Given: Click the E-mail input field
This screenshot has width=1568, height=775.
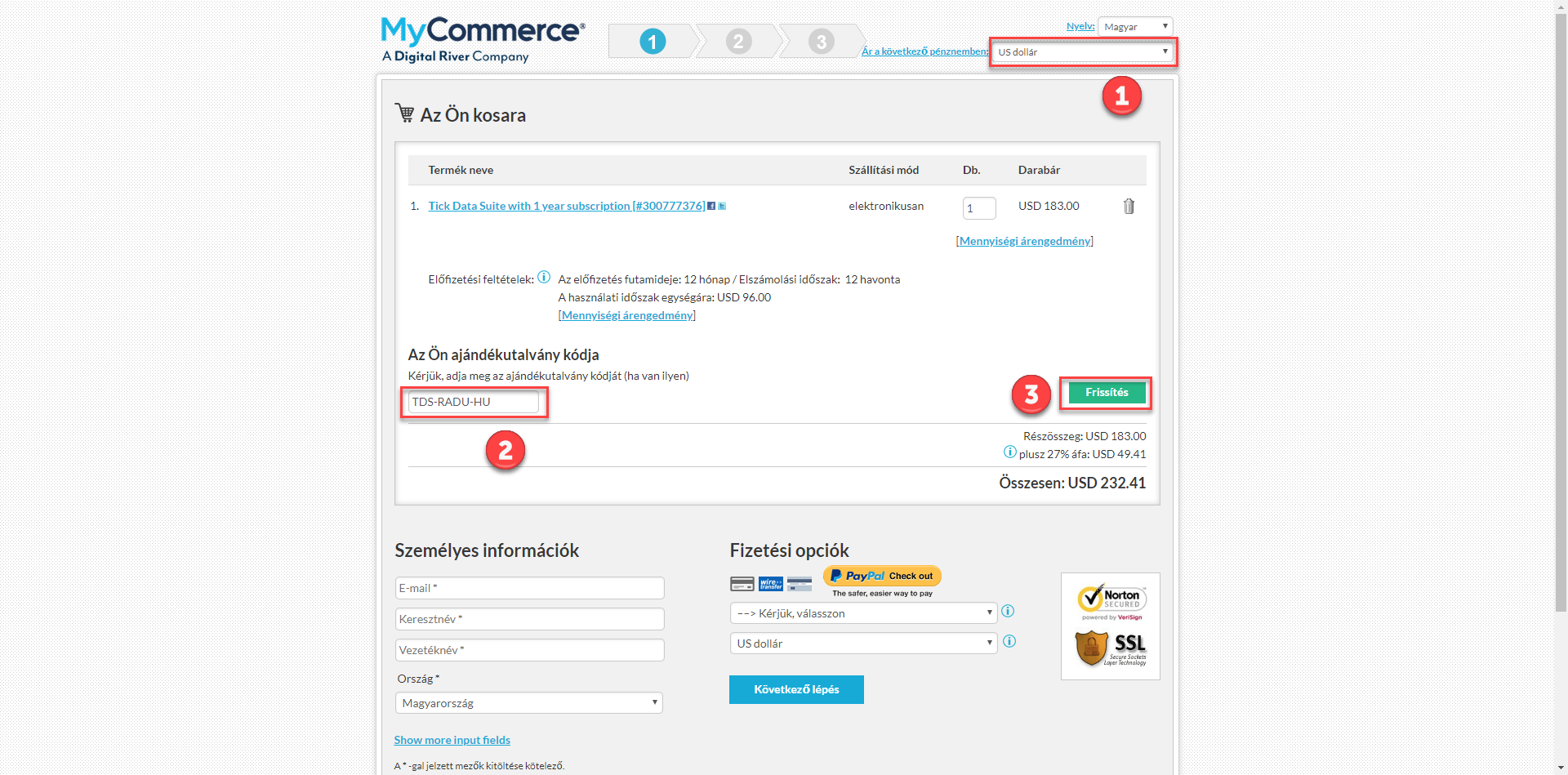Looking at the screenshot, I should (529, 588).
